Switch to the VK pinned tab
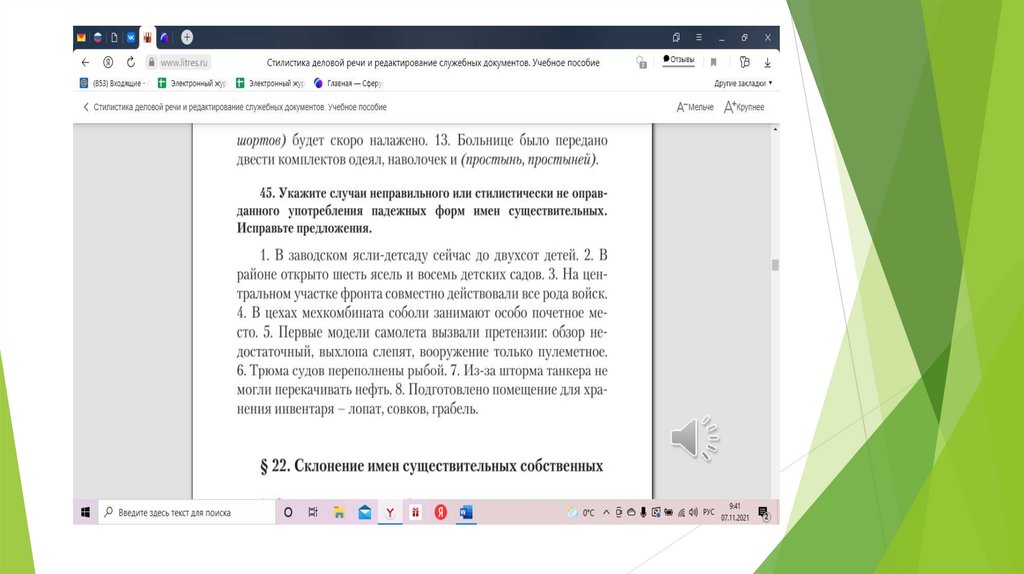Screen dimensions: 1024x574 pyautogui.click(x=131, y=38)
